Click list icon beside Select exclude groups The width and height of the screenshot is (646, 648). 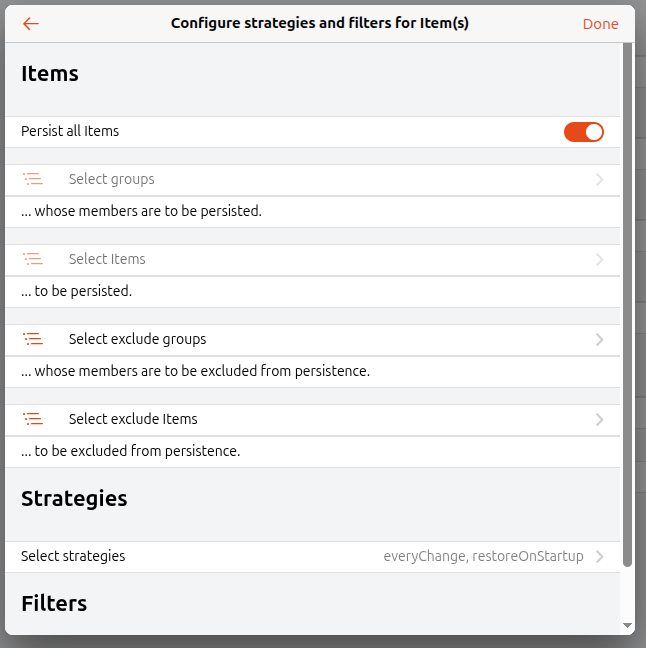33,340
